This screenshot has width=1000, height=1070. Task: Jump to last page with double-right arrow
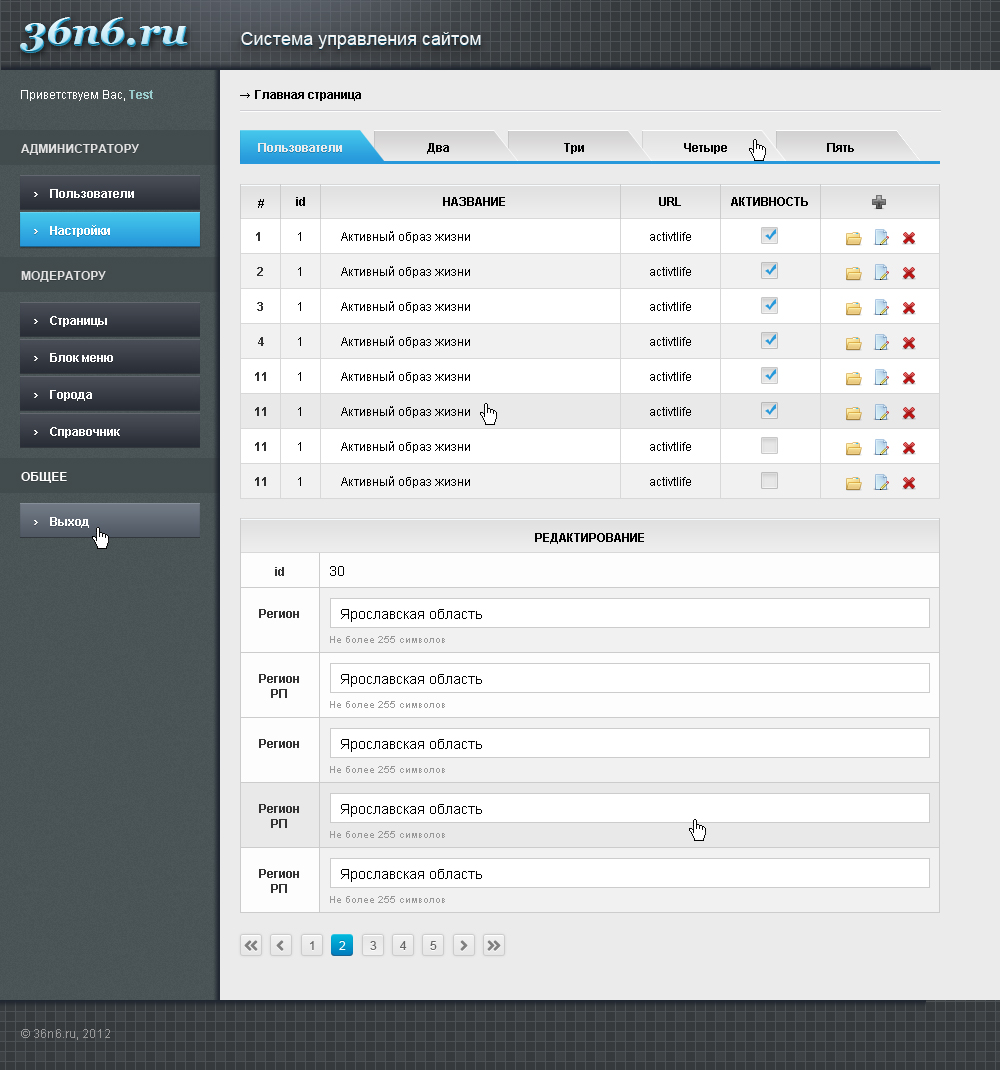[494, 945]
